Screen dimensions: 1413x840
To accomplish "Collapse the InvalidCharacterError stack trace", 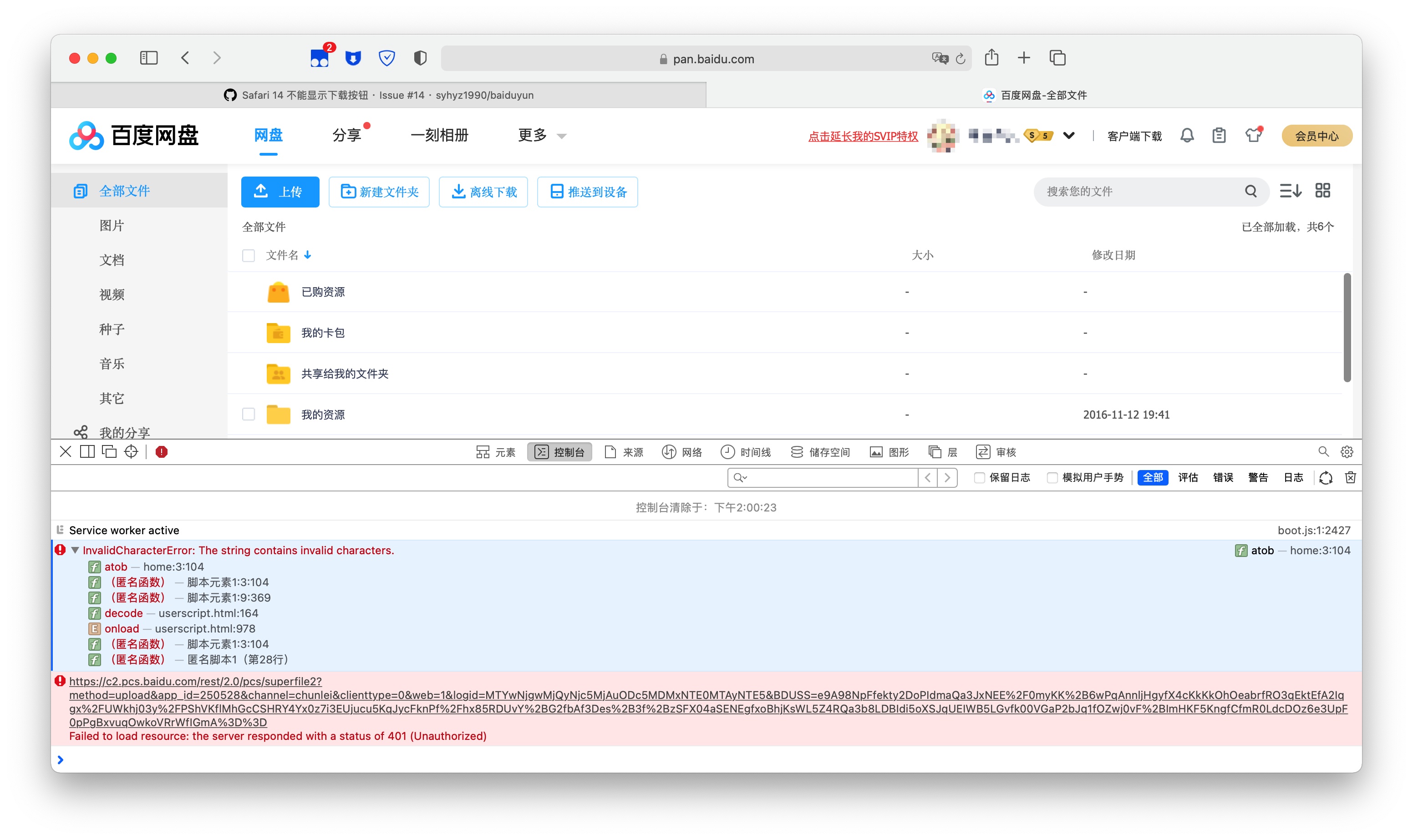I will click(x=75, y=550).
